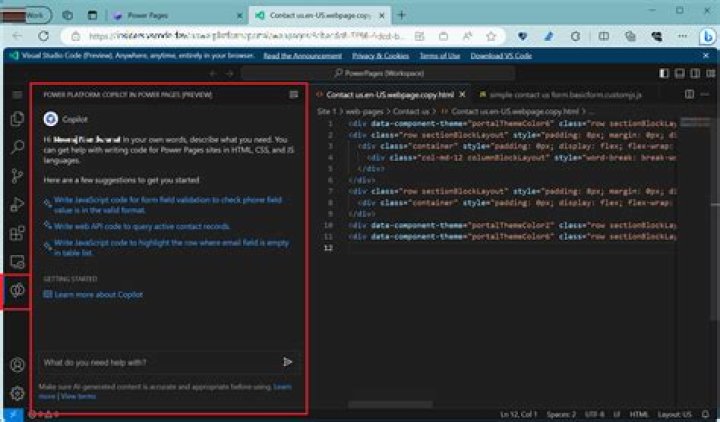The height and width of the screenshot is (422, 720).
Task: Add page to favorites with star icon
Action: pos(491,36)
